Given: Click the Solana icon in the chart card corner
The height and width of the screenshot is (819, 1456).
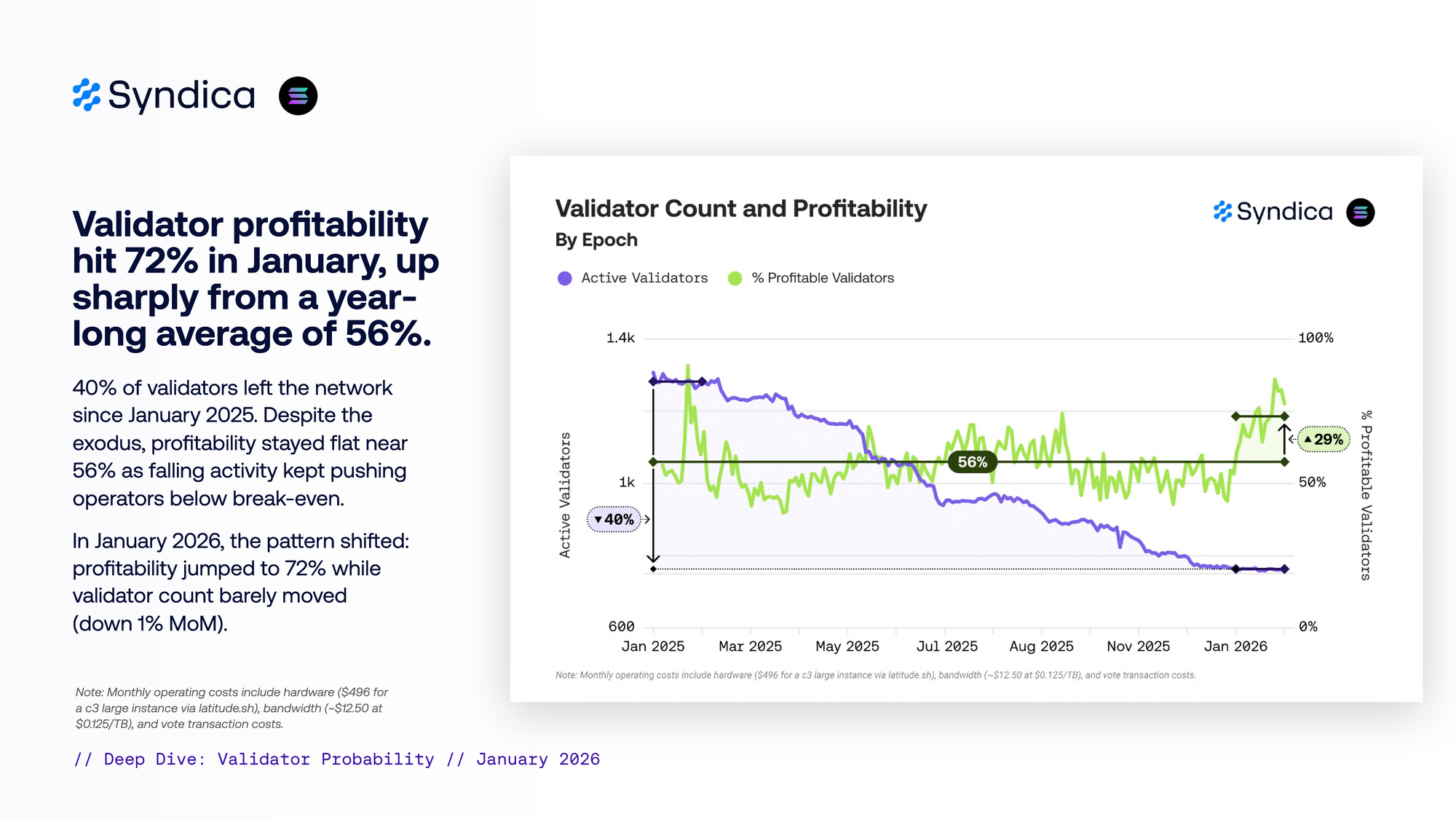Looking at the screenshot, I should (1360, 213).
